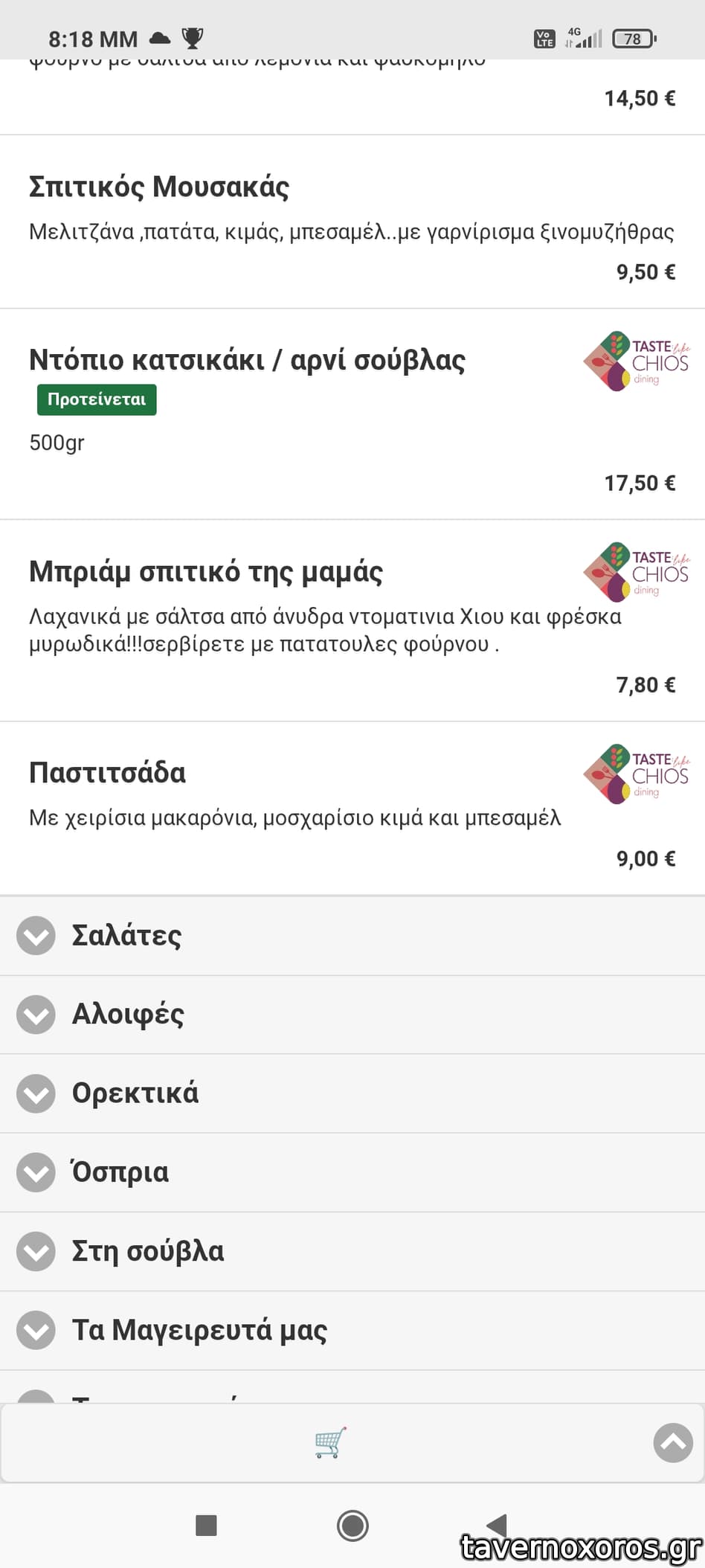Tap the scroll-to-top arrow button
The width and height of the screenshot is (705, 1568).
[x=672, y=1442]
